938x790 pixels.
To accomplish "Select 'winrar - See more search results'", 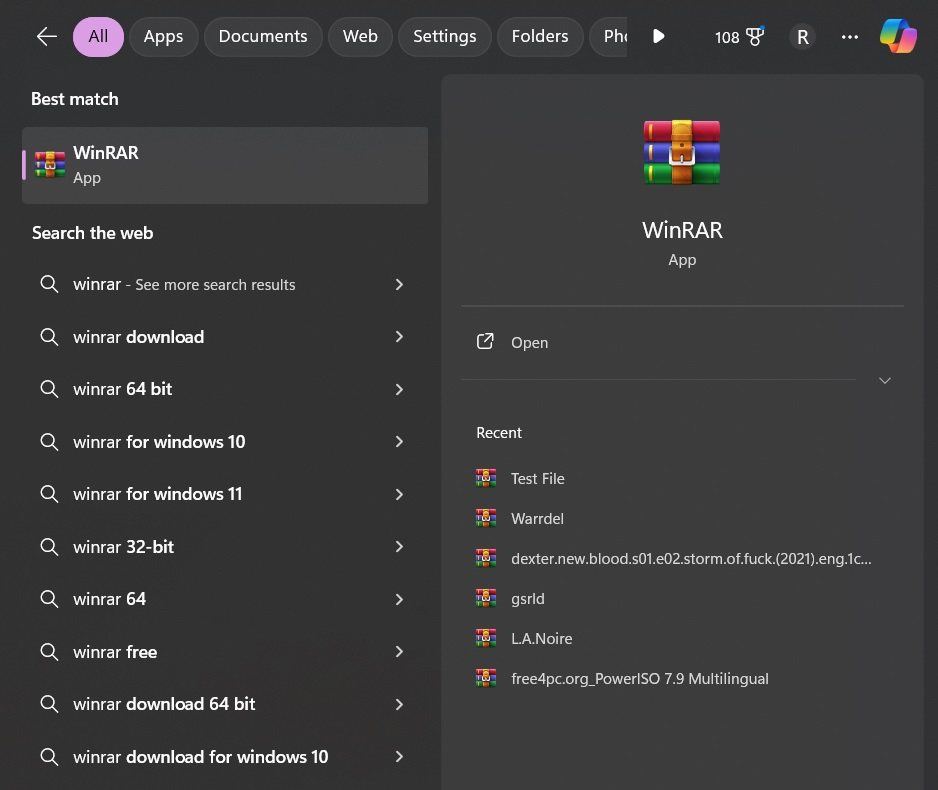I will (x=225, y=284).
